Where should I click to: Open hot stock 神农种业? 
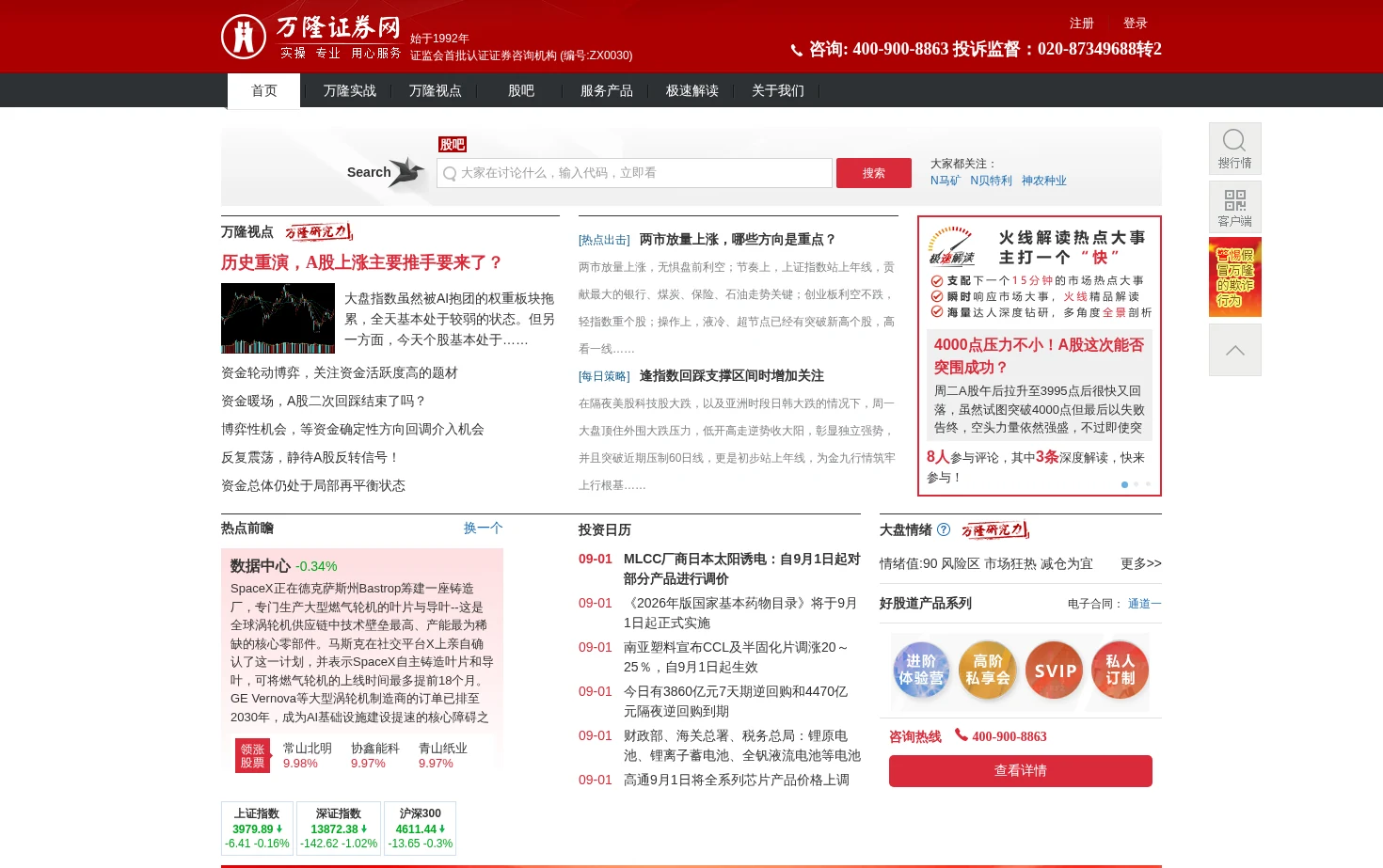(1044, 181)
